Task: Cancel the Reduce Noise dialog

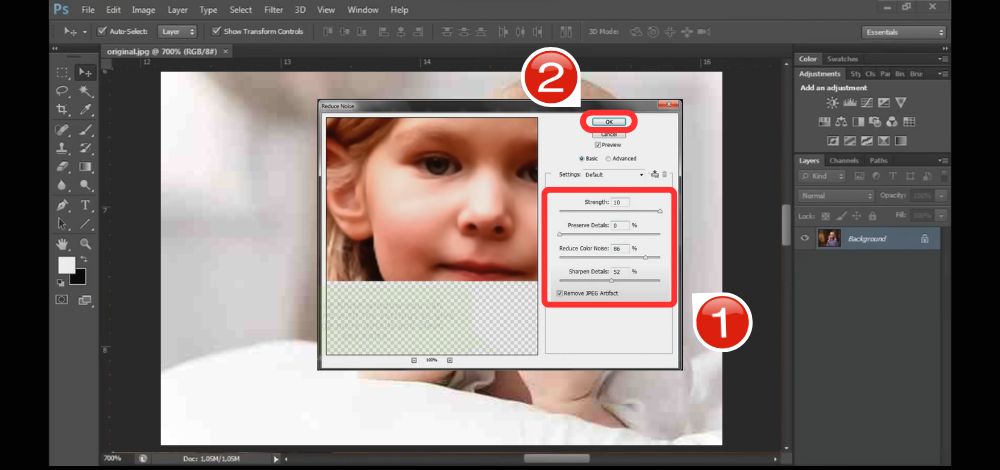Action: (609, 135)
